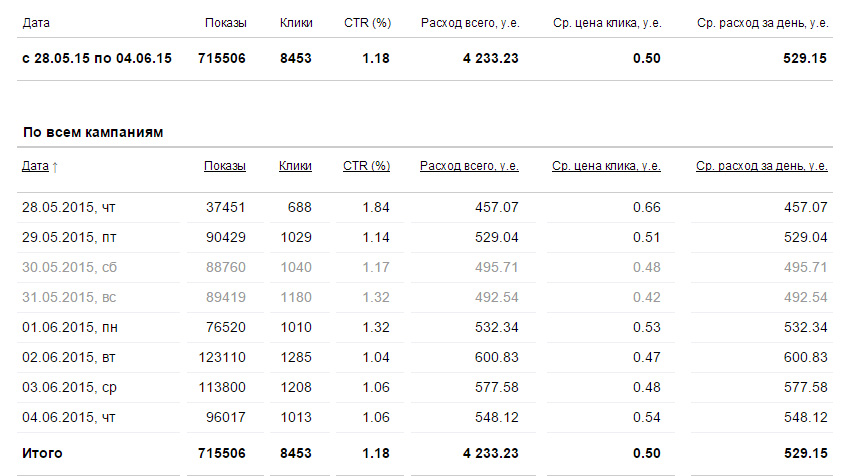This screenshot has height=476, width=843.
Task: Click the average click price 0.54
Action: [x=647, y=417]
